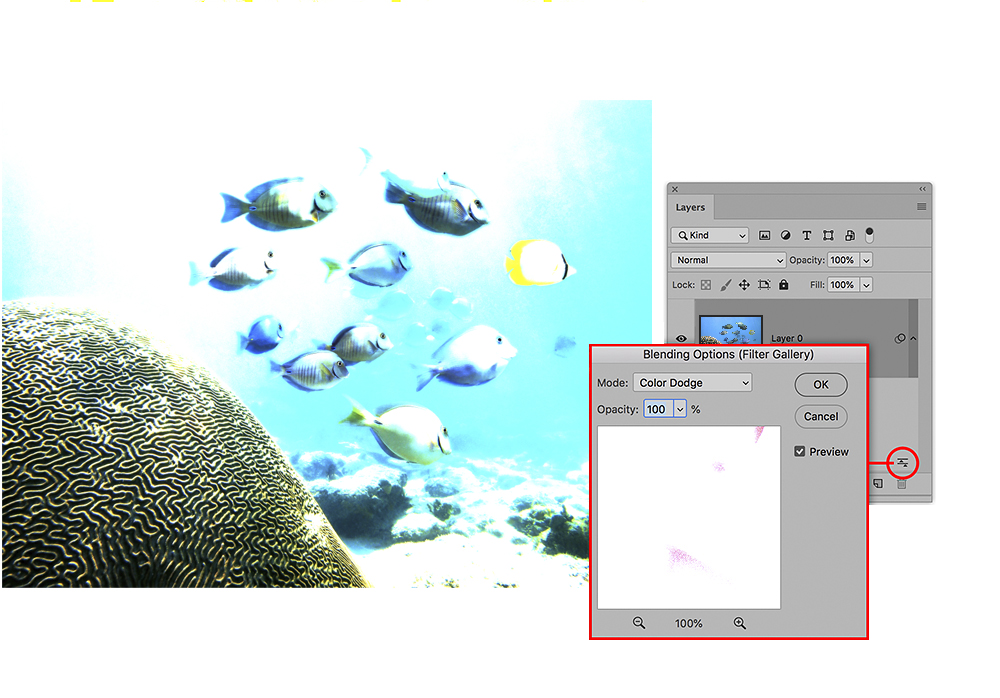This screenshot has width=1000, height=698.
Task: Filter layers by type layer icon
Action: (807, 235)
